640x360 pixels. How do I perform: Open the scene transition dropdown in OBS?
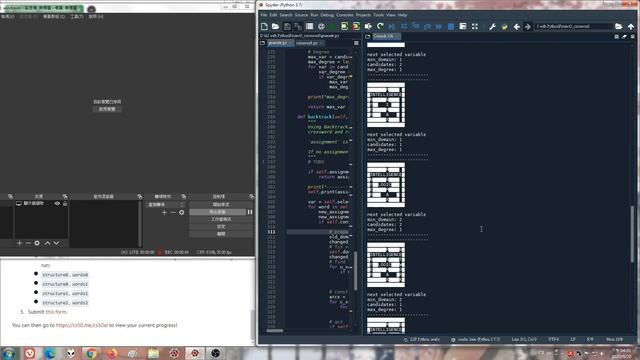click(x=165, y=204)
